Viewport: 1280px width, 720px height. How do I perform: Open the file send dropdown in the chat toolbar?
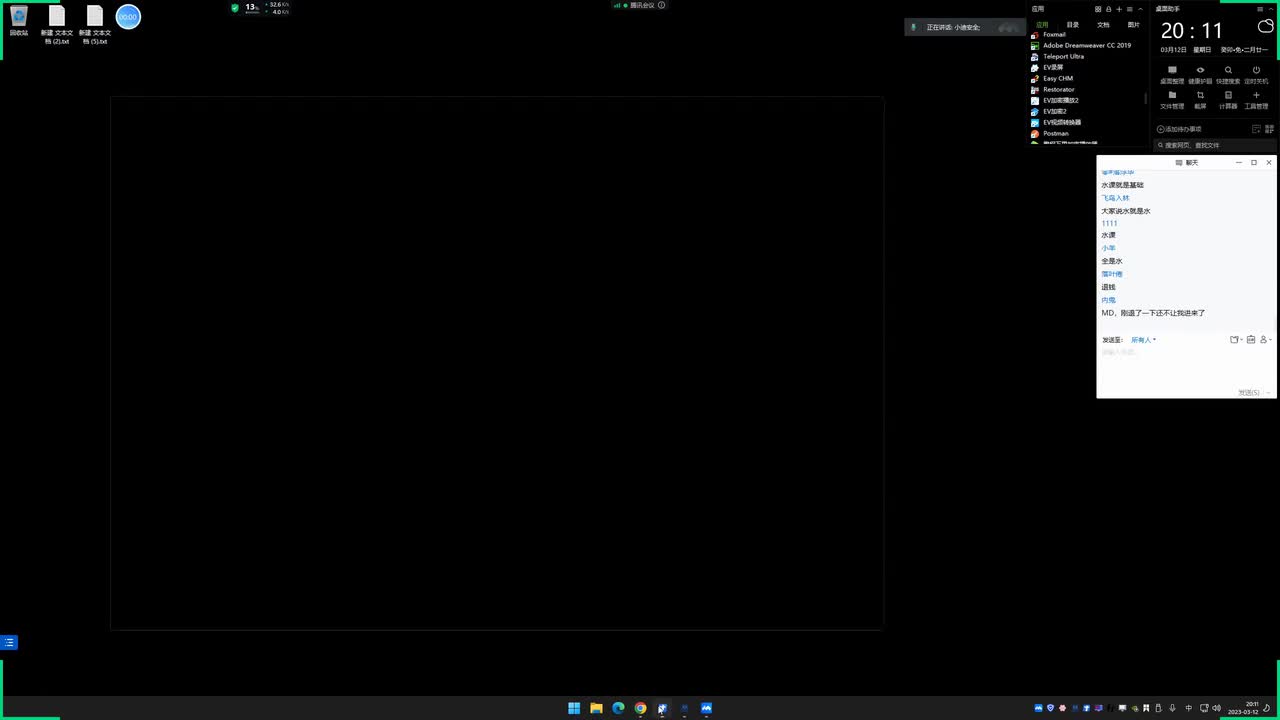(1236, 340)
